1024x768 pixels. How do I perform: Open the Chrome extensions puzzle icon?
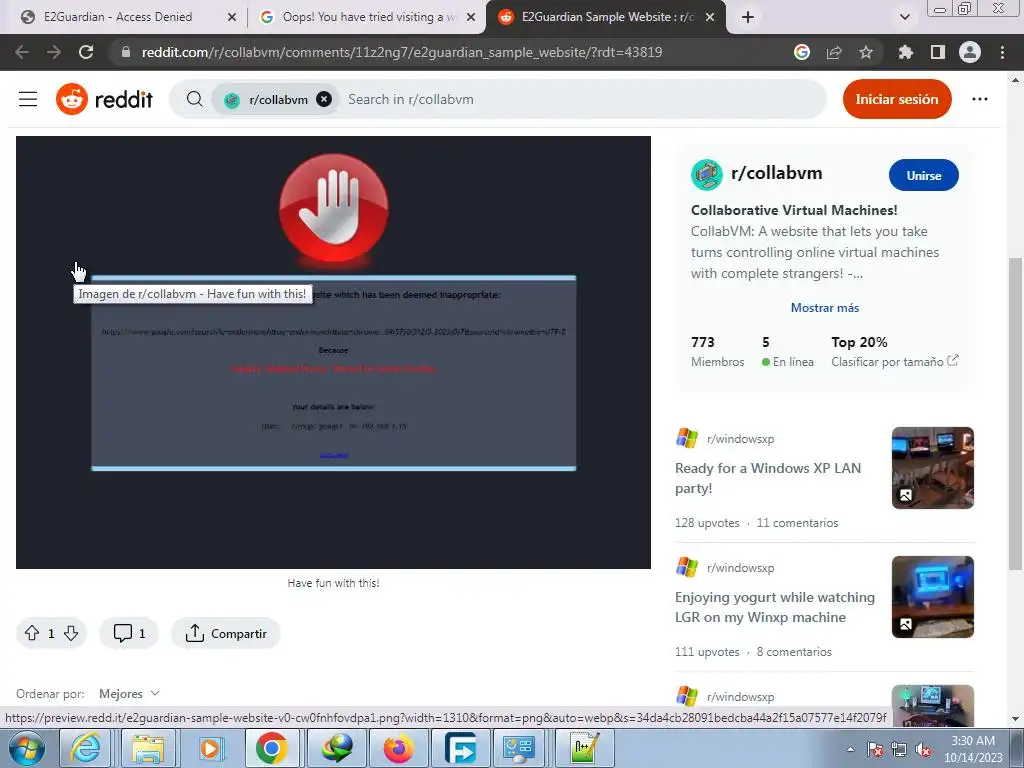905,52
